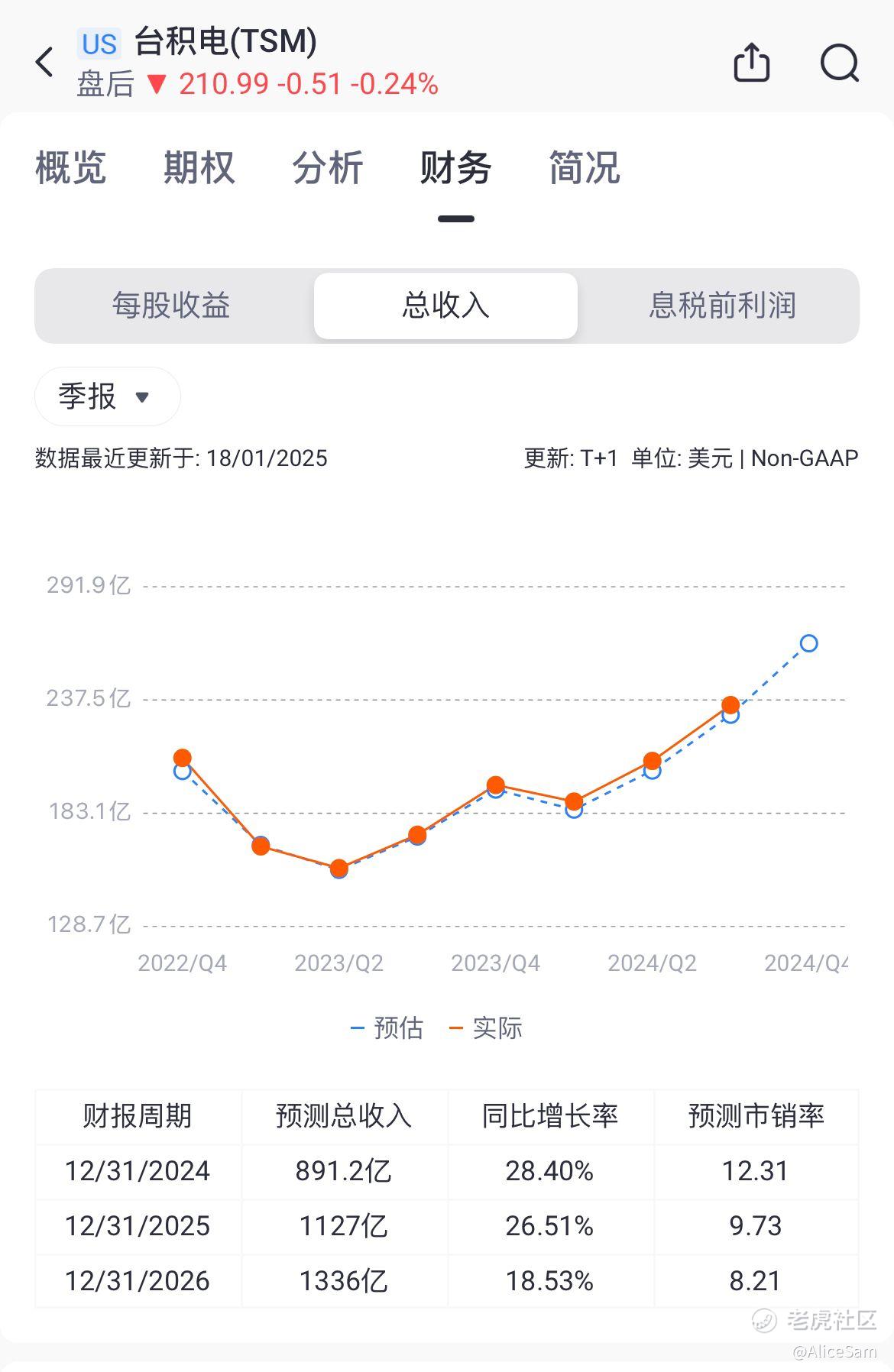Tap the 291.9亿 axis label
The image size is (894, 1372).
pos(89,585)
